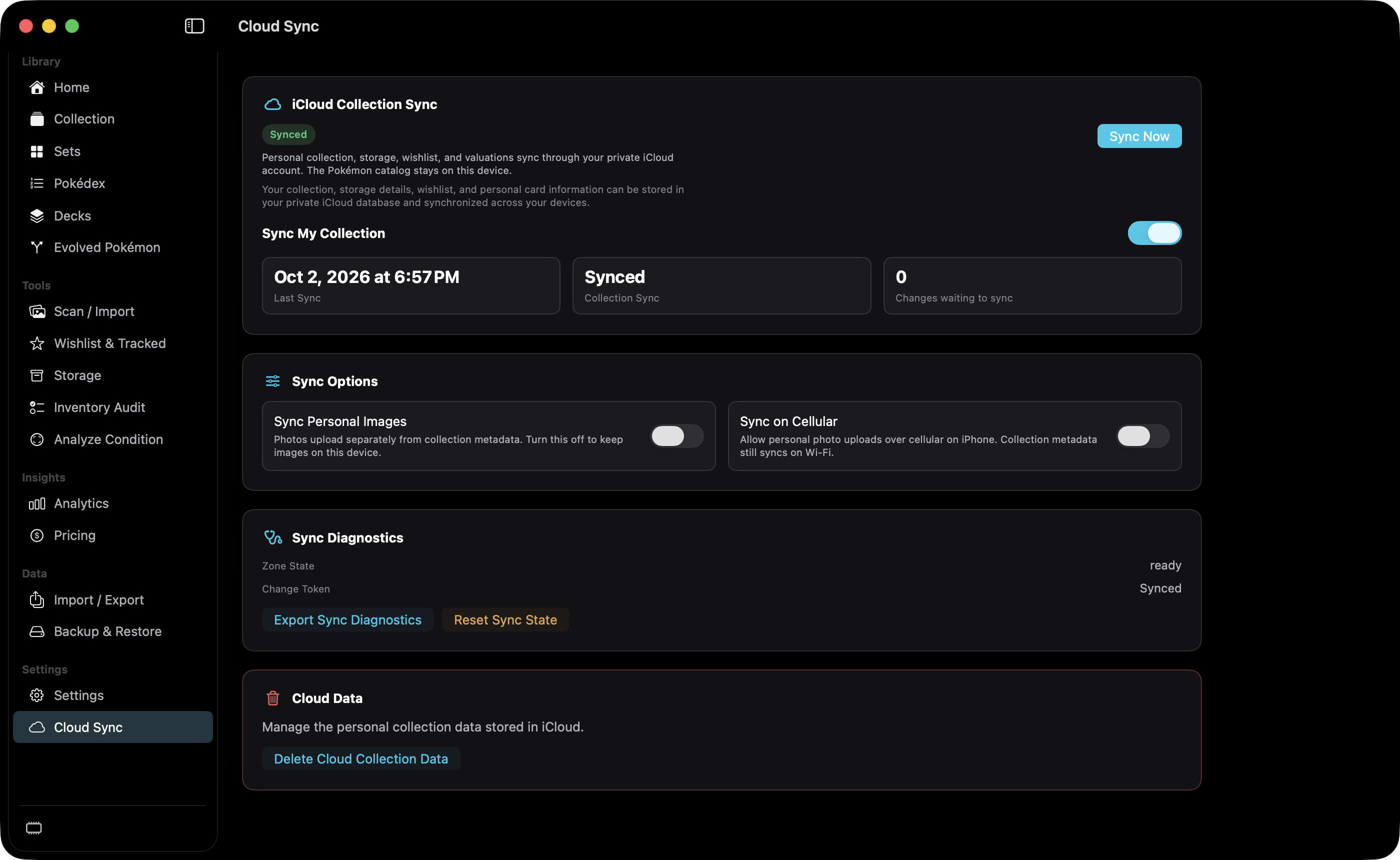
Task: Go to Wishlist & Tracked section
Action: (113, 343)
